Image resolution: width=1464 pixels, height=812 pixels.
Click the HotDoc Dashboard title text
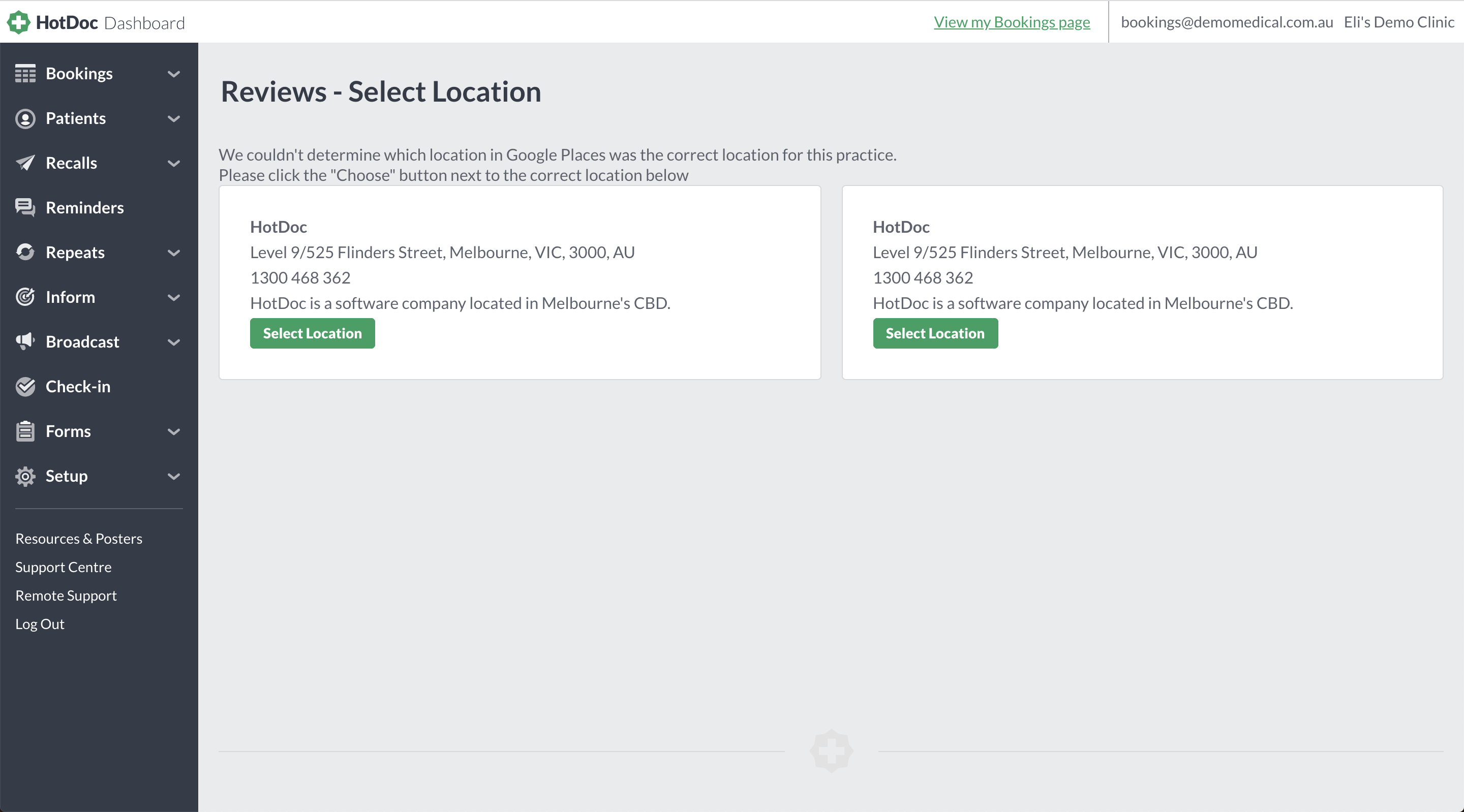110,23
